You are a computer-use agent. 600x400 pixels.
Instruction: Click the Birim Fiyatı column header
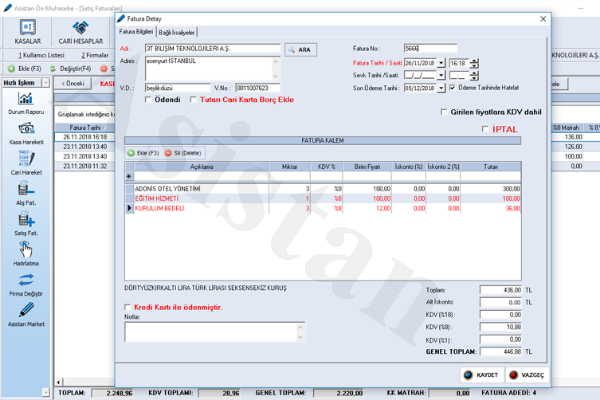[x=367, y=167]
